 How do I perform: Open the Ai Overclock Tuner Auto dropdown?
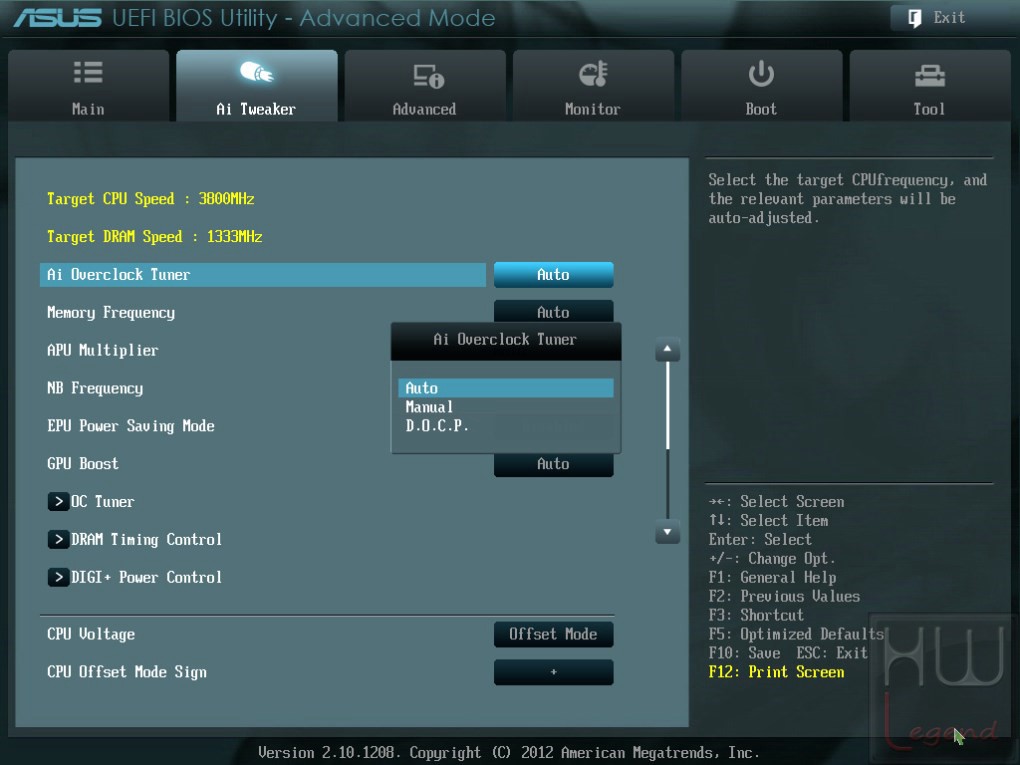click(554, 275)
